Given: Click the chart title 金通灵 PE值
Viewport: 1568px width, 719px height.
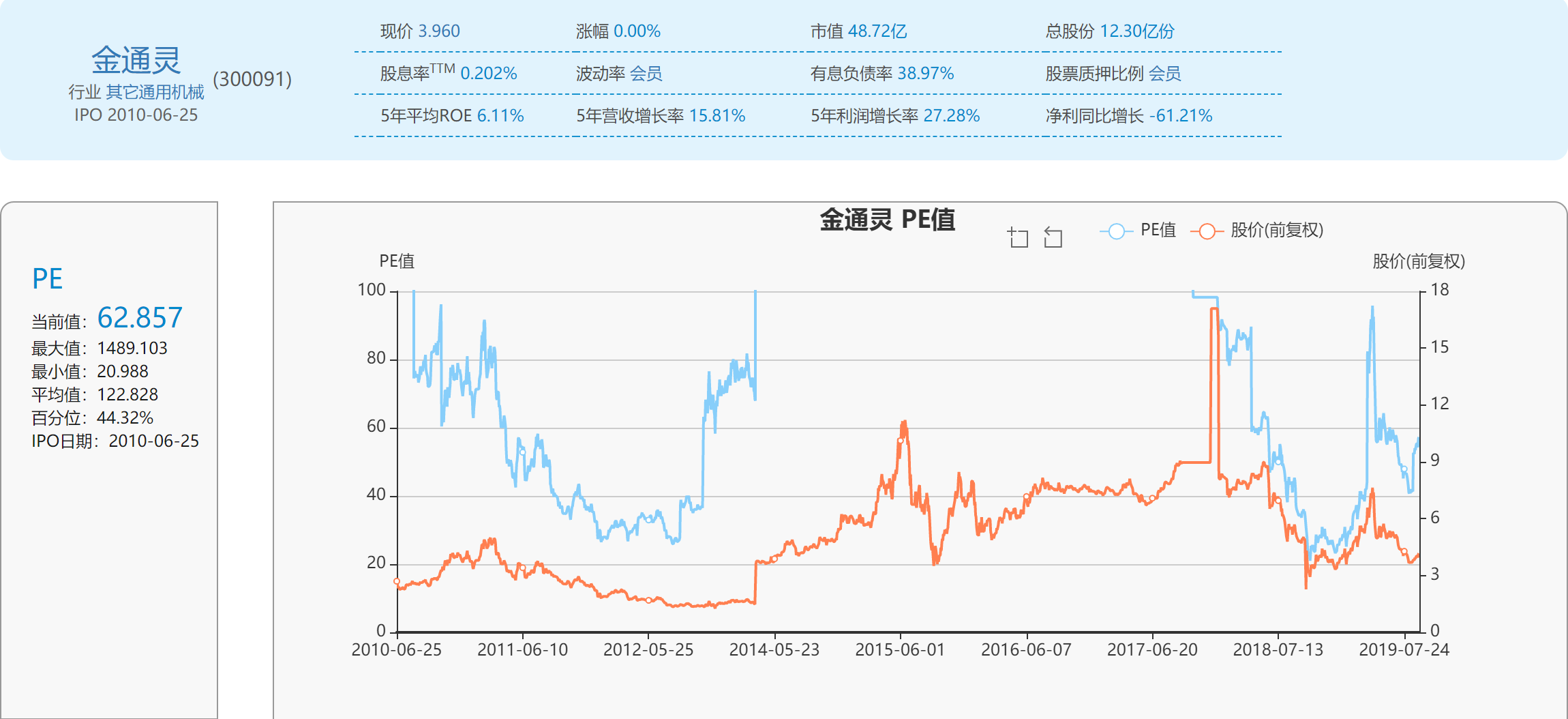Looking at the screenshot, I should (887, 220).
